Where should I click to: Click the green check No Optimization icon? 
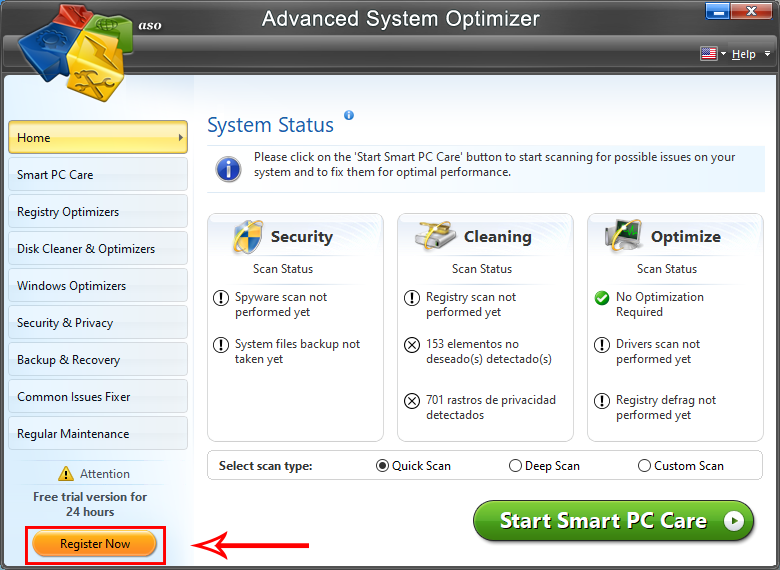pos(602,298)
